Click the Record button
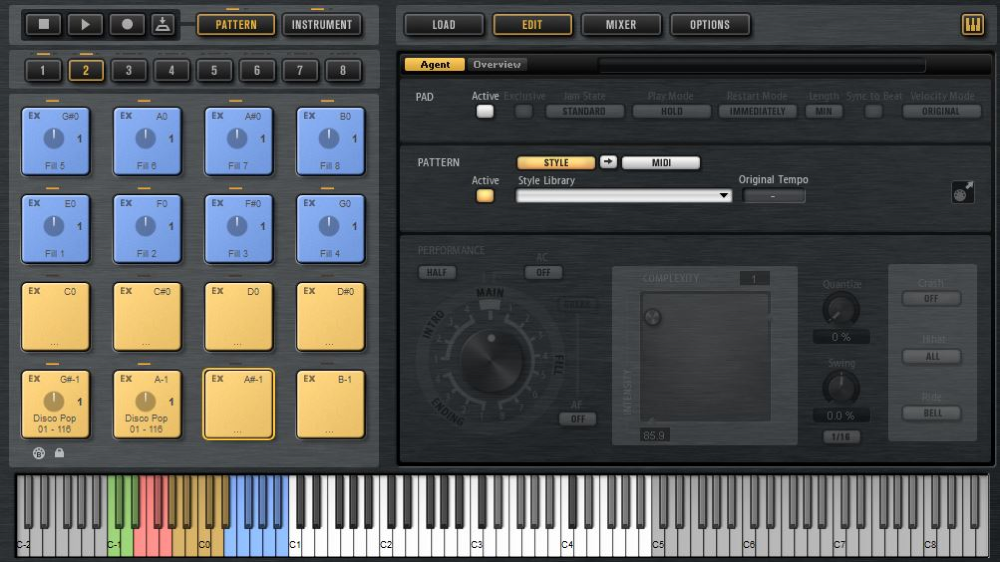Image resolution: width=1000 pixels, height=562 pixels. 127,24
